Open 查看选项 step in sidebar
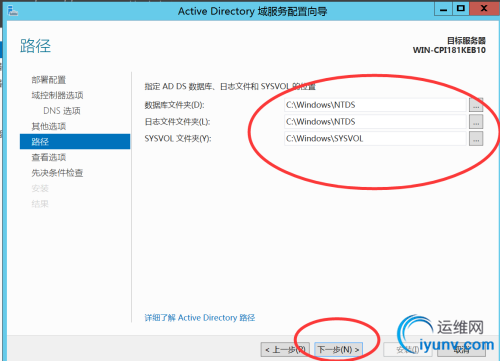Viewport: 500px width, 361px height. click(49, 157)
